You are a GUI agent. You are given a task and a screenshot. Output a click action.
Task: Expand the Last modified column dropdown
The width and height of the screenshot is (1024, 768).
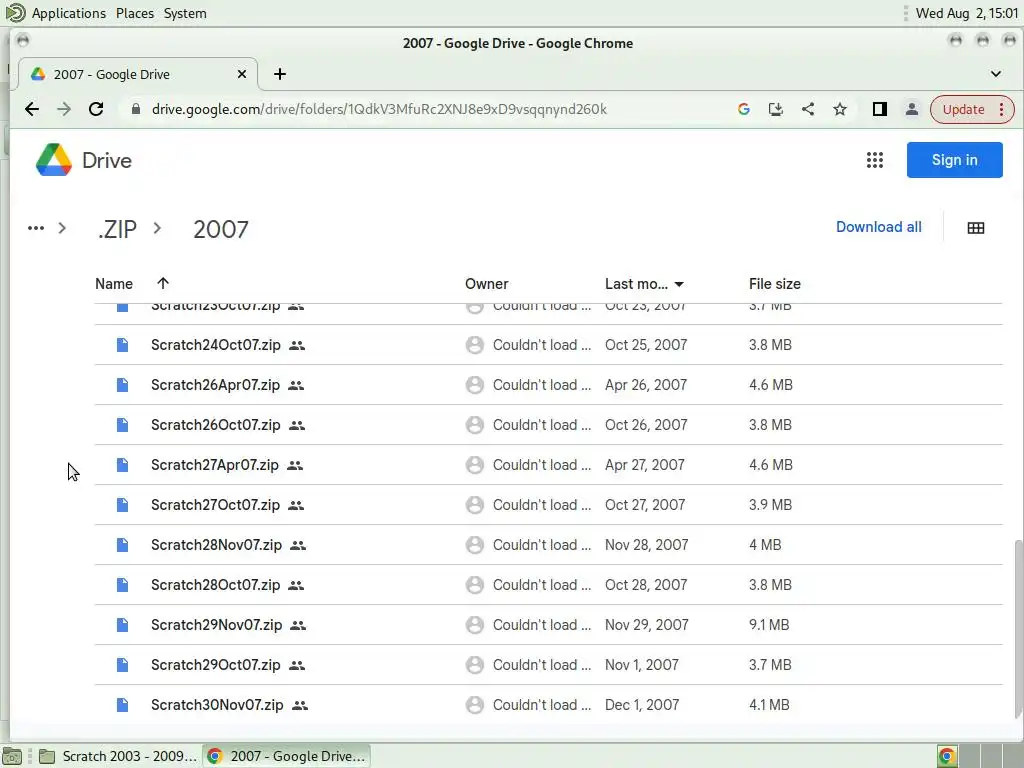(679, 284)
